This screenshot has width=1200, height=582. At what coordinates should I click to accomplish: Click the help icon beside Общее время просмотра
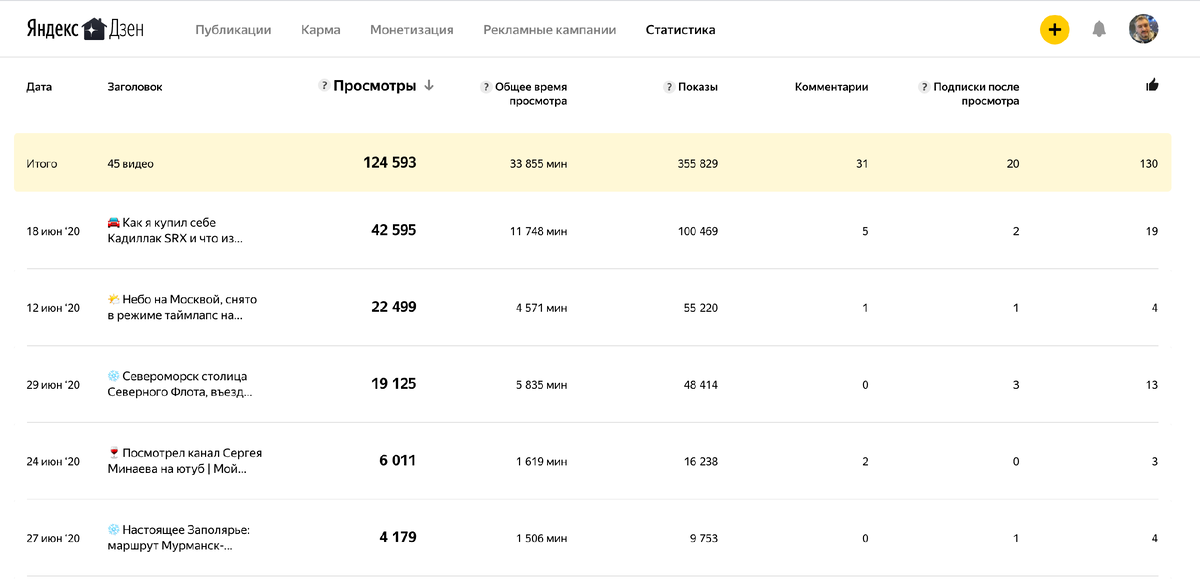click(x=486, y=87)
